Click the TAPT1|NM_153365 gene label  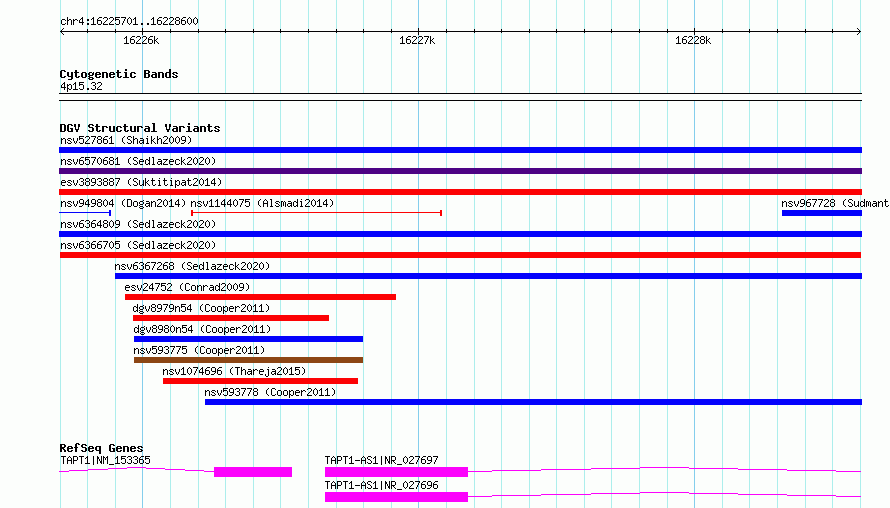coord(105,460)
